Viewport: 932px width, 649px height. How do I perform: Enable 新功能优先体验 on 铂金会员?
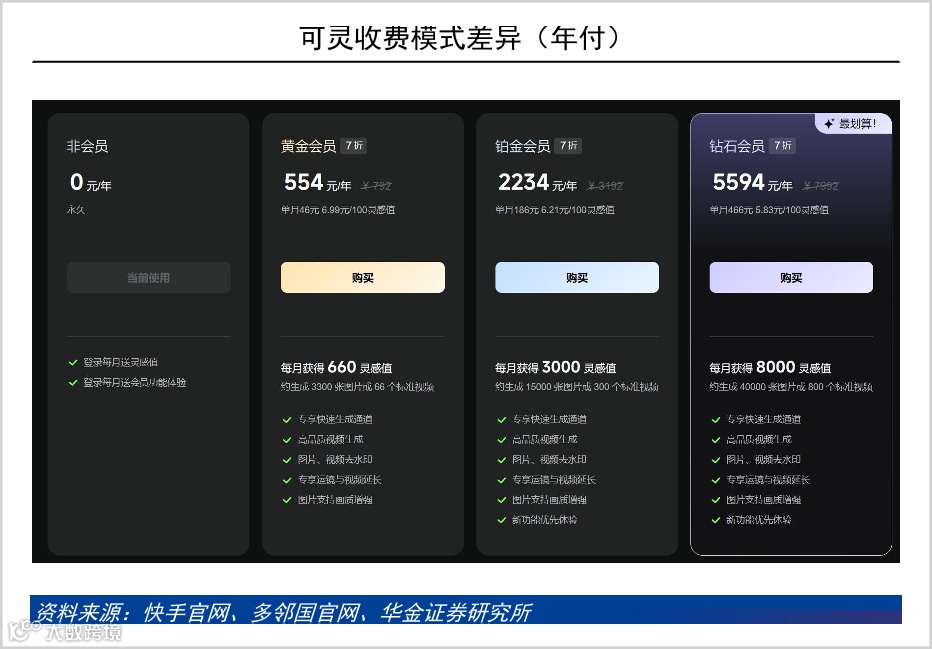click(x=502, y=520)
